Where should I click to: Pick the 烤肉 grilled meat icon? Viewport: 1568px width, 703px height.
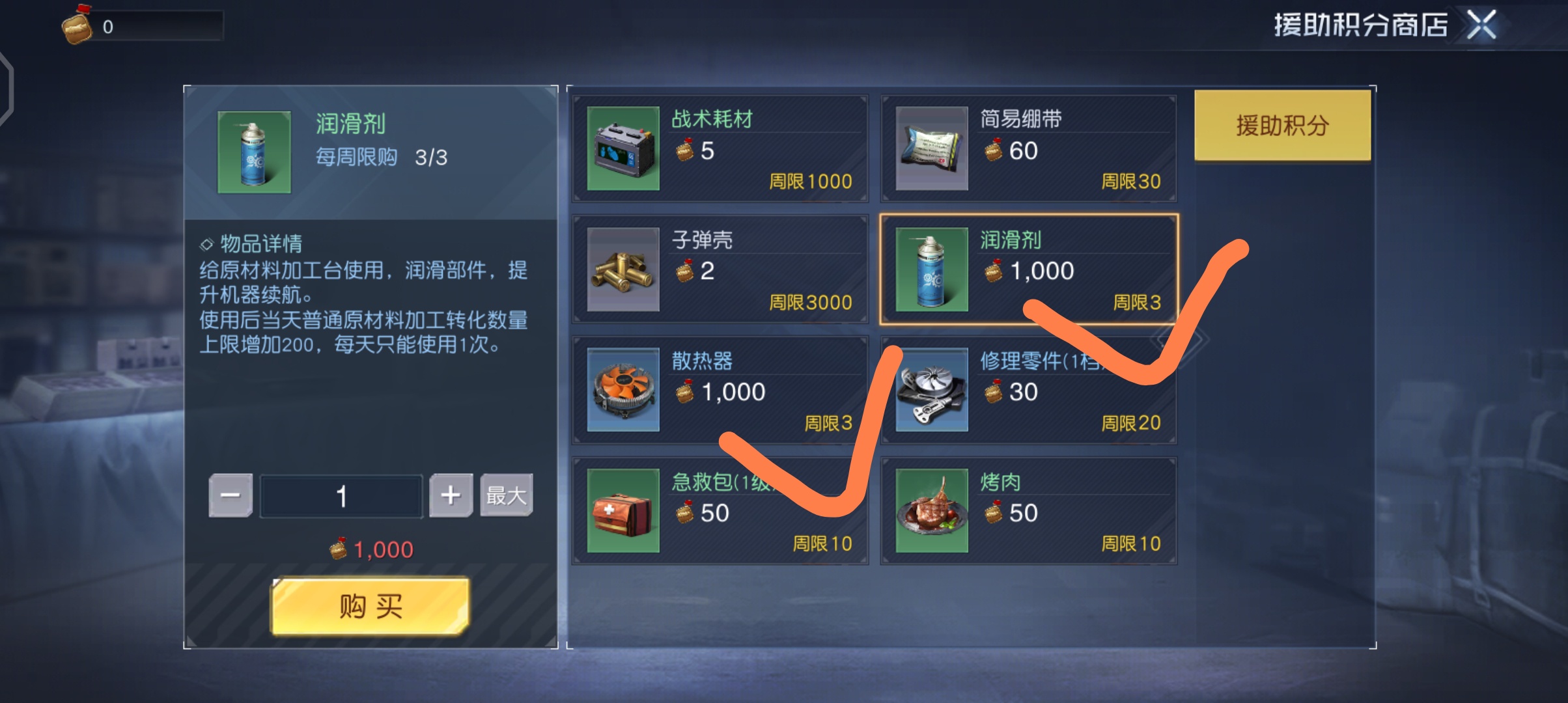[x=932, y=511]
